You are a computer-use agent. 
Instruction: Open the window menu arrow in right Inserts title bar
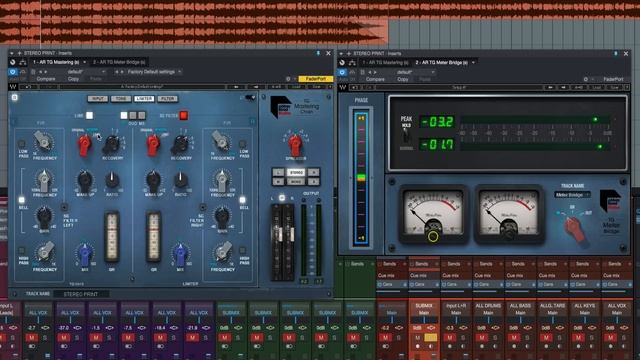[x=341, y=54]
